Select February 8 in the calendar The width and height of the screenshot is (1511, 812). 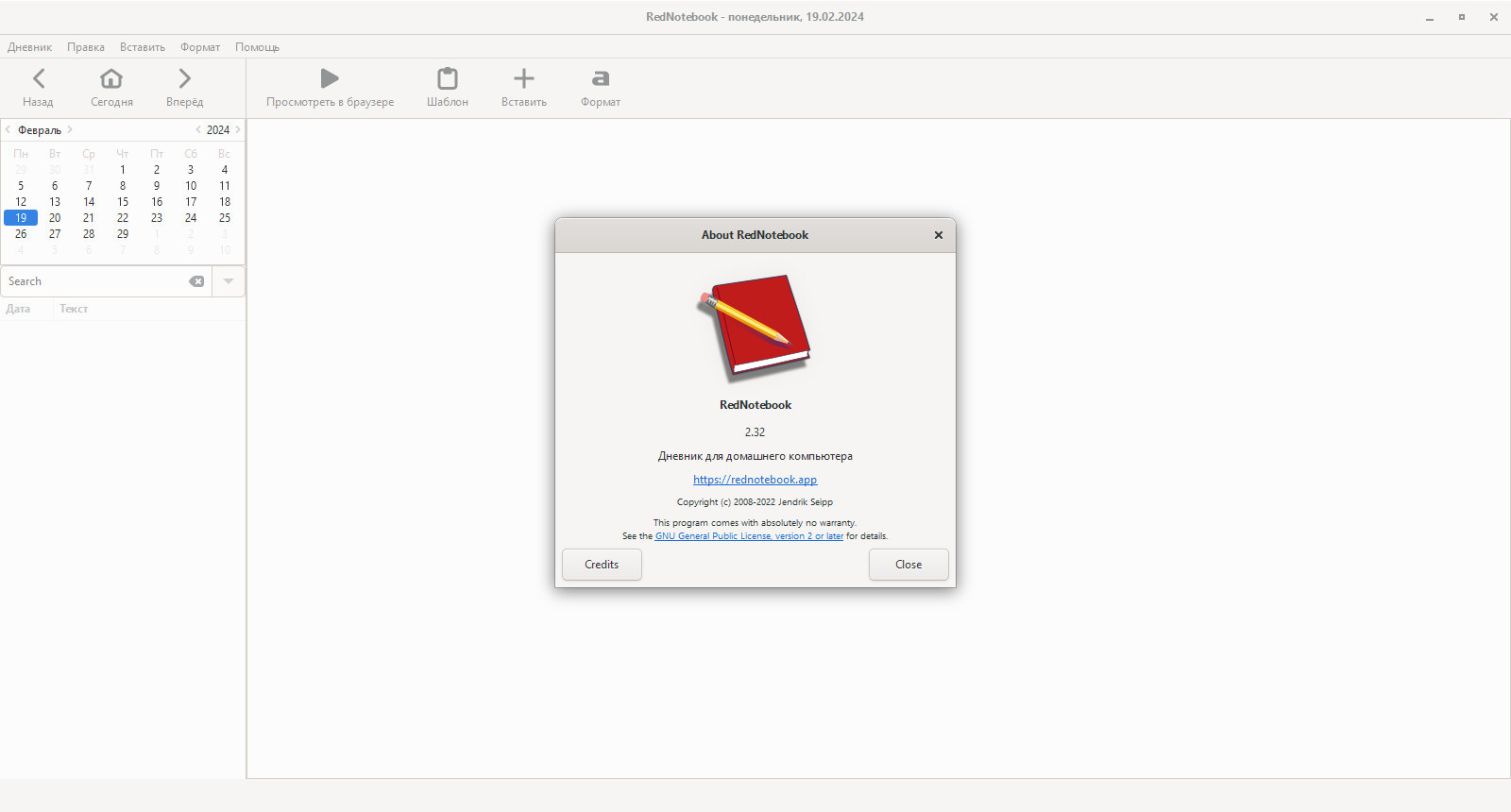point(123,186)
